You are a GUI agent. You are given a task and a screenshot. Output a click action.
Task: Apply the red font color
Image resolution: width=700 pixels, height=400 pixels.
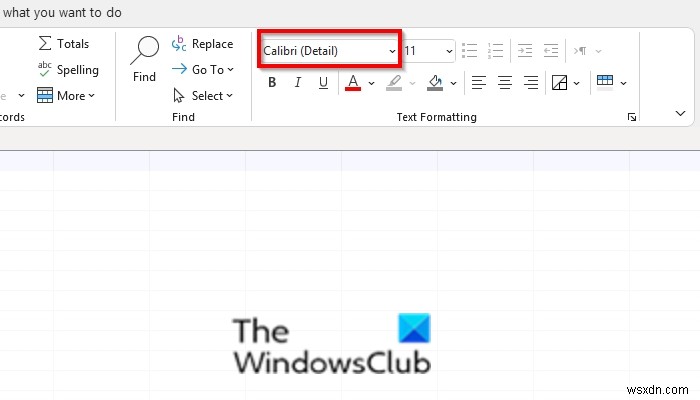pyautogui.click(x=353, y=83)
